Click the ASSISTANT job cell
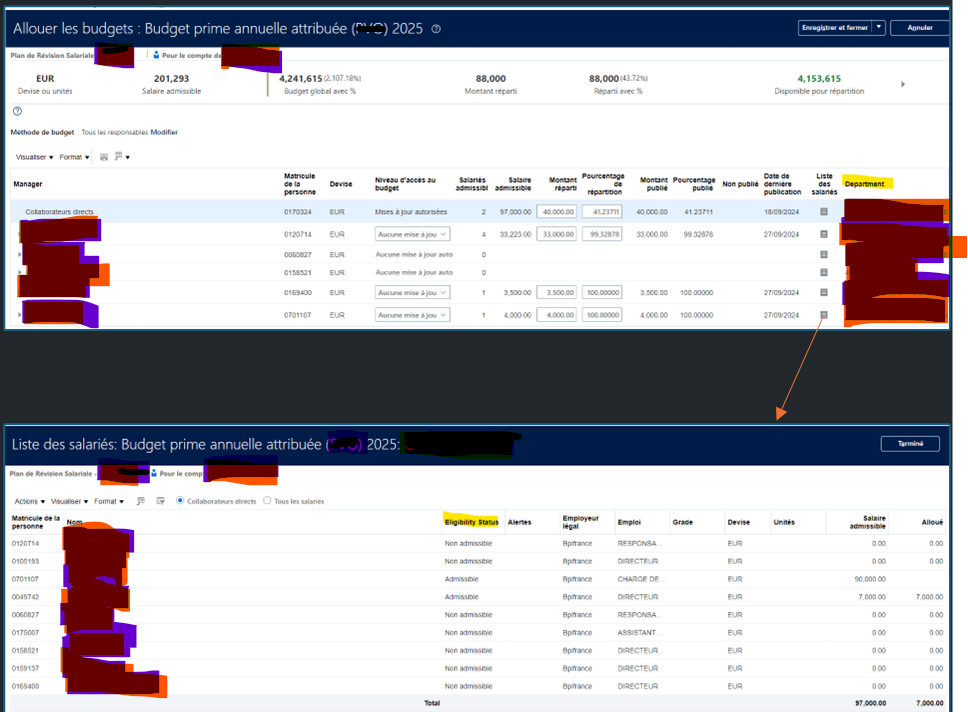The image size is (968, 712). tap(640, 633)
